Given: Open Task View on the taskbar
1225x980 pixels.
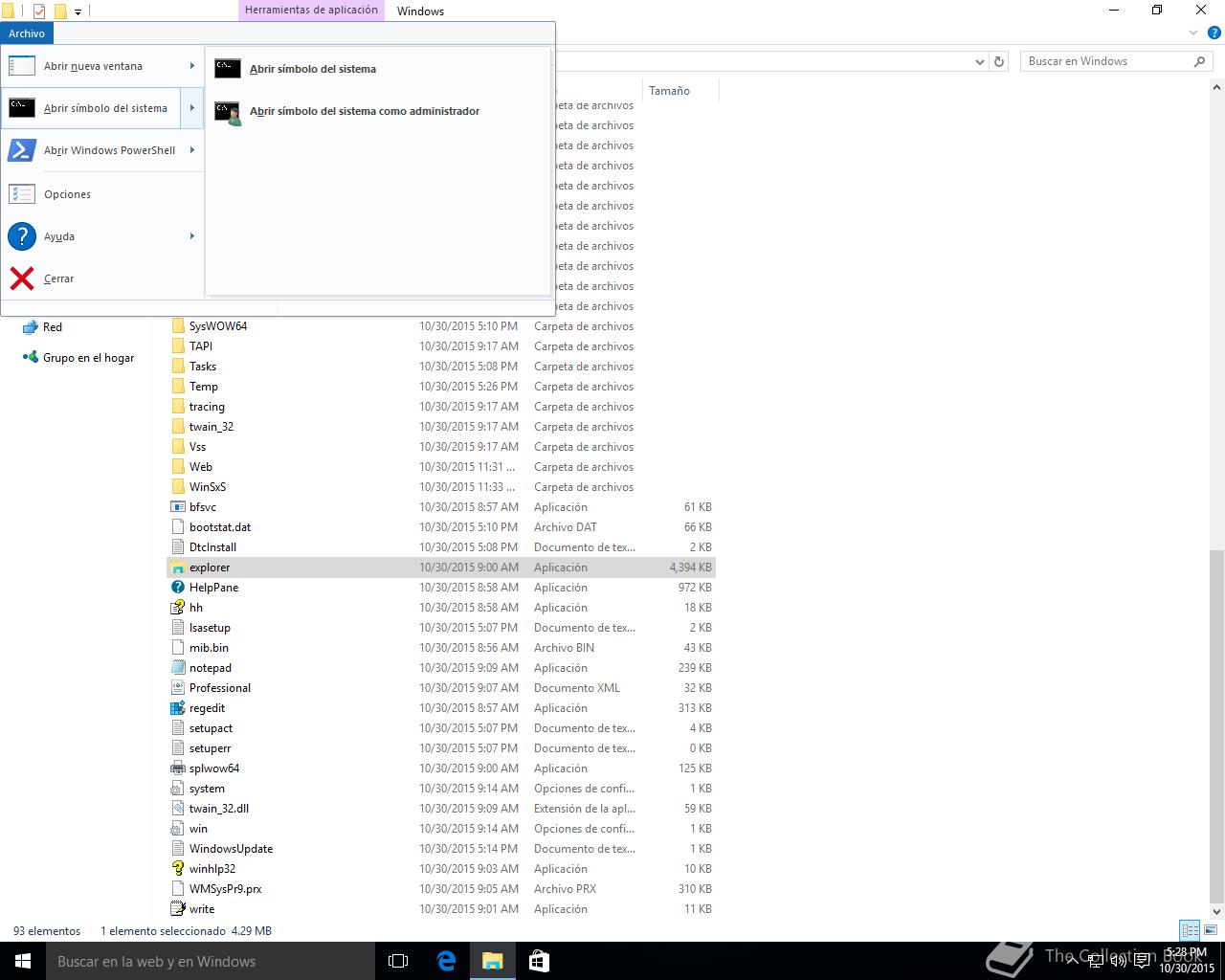Looking at the screenshot, I should (398, 961).
